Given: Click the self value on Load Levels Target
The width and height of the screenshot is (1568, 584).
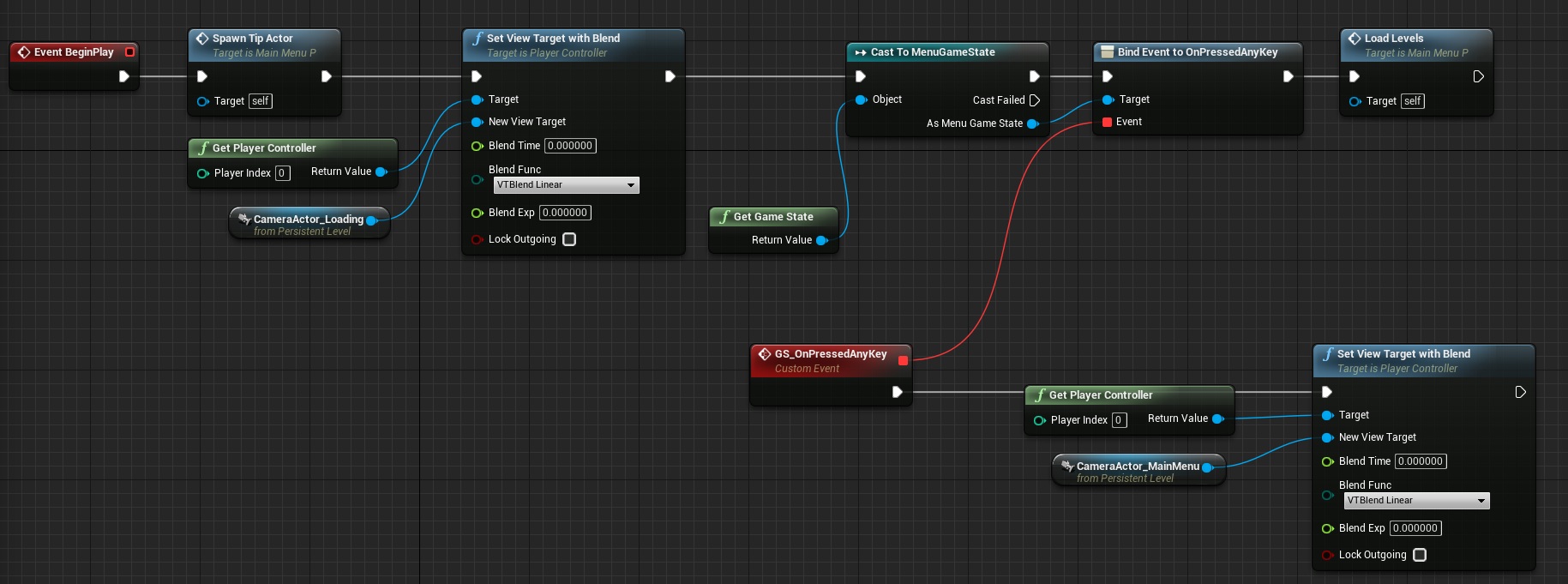Looking at the screenshot, I should [1413, 101].
